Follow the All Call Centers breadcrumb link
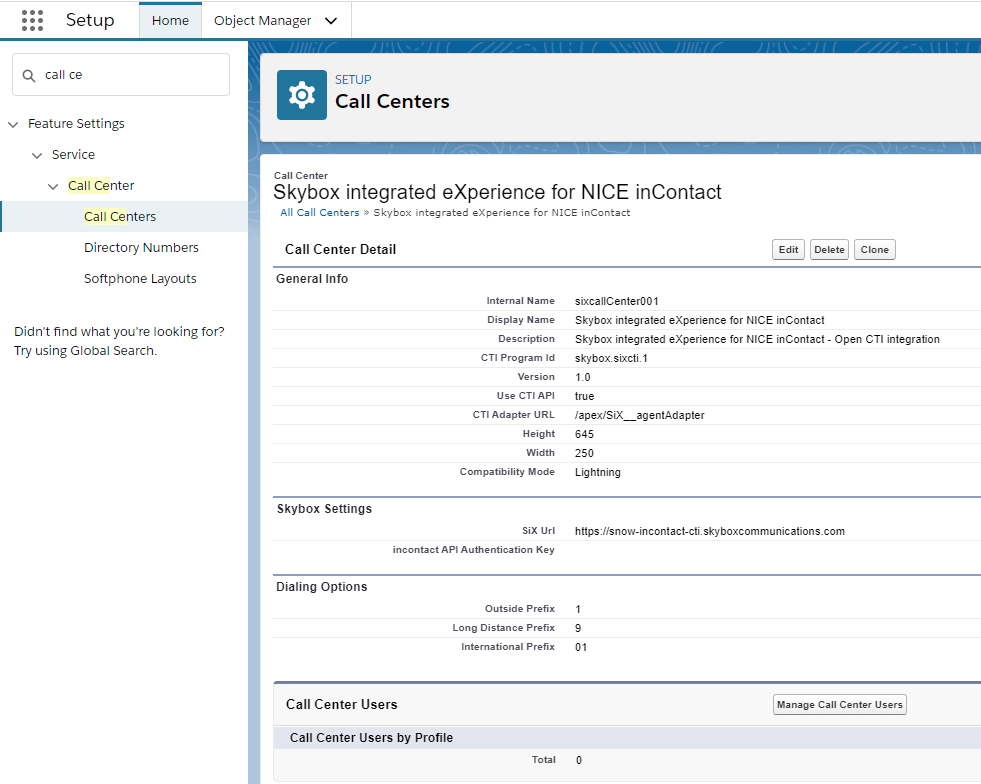This screenshot has height=784, width=981. point(319,212)
